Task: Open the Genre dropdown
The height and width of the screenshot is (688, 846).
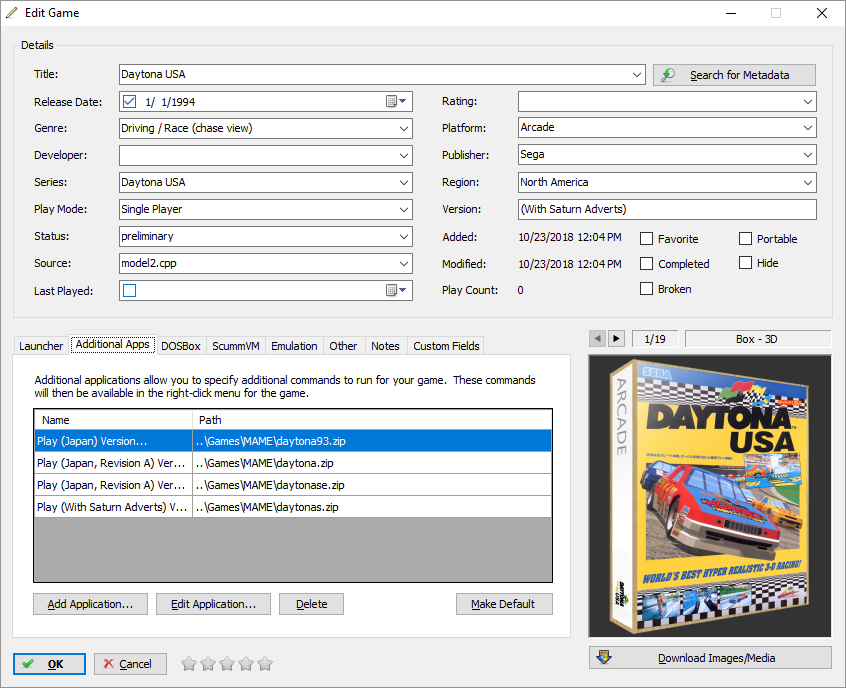Action: (404, 128)
